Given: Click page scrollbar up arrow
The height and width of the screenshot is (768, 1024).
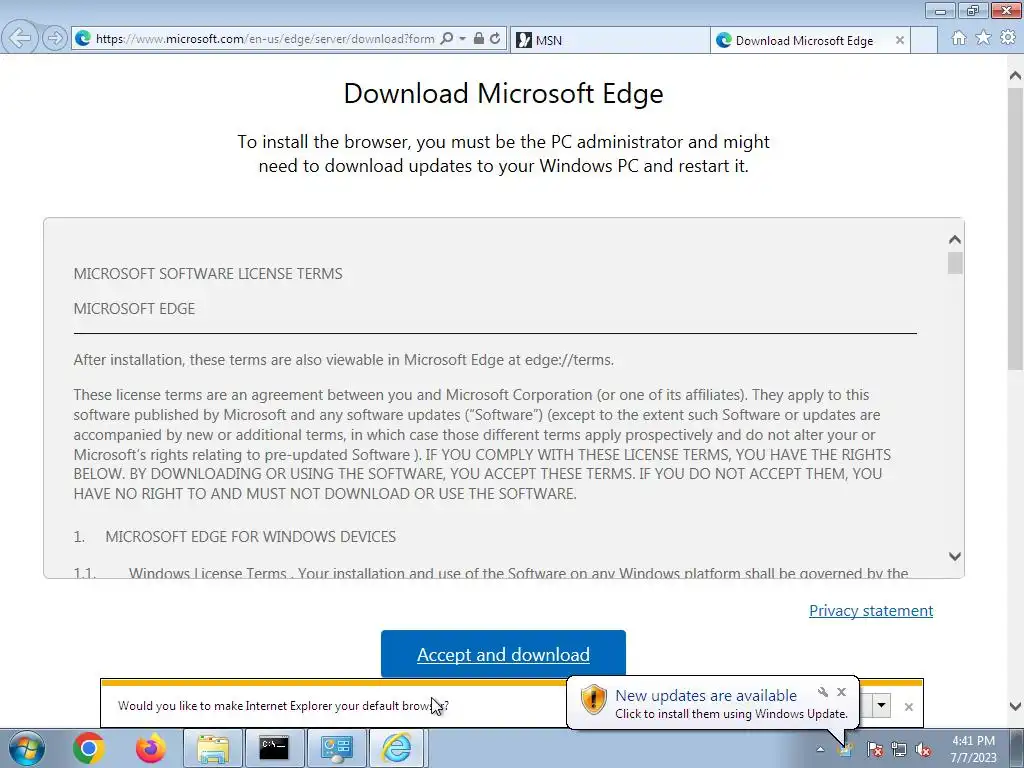Looking at the screenshot, I should point(1015,76).
